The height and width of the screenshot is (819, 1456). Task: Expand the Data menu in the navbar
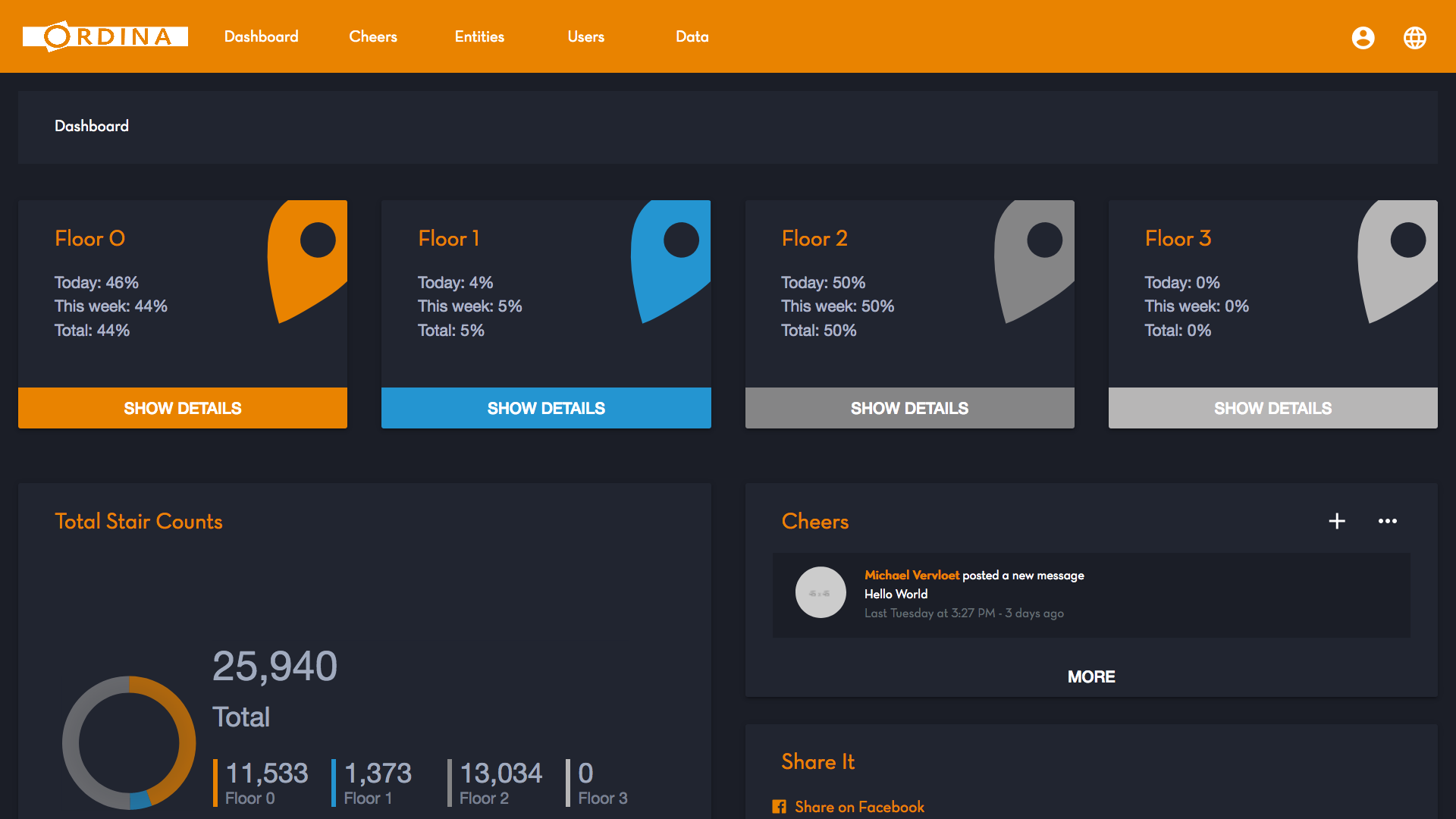click(x=692, y=36)
